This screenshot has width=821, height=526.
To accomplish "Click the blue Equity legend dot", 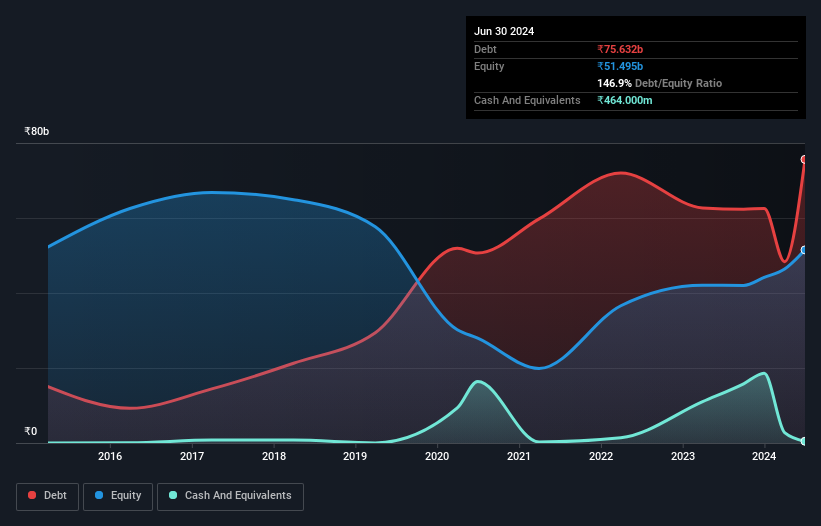I will [x=99, y=495].
